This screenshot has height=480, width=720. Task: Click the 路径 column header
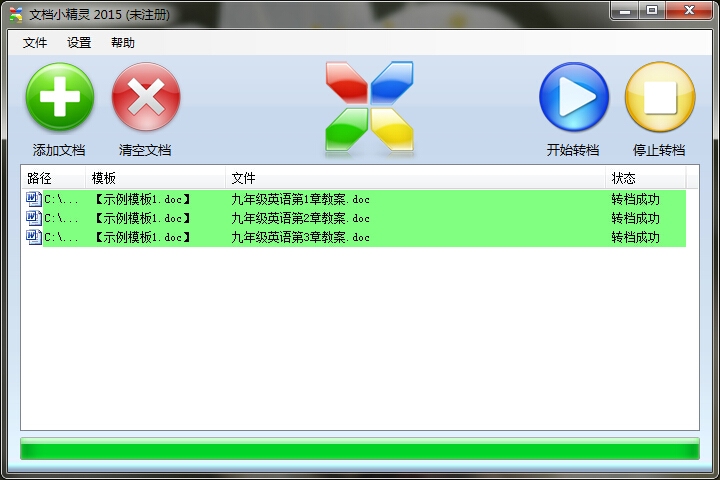point(53,178)
